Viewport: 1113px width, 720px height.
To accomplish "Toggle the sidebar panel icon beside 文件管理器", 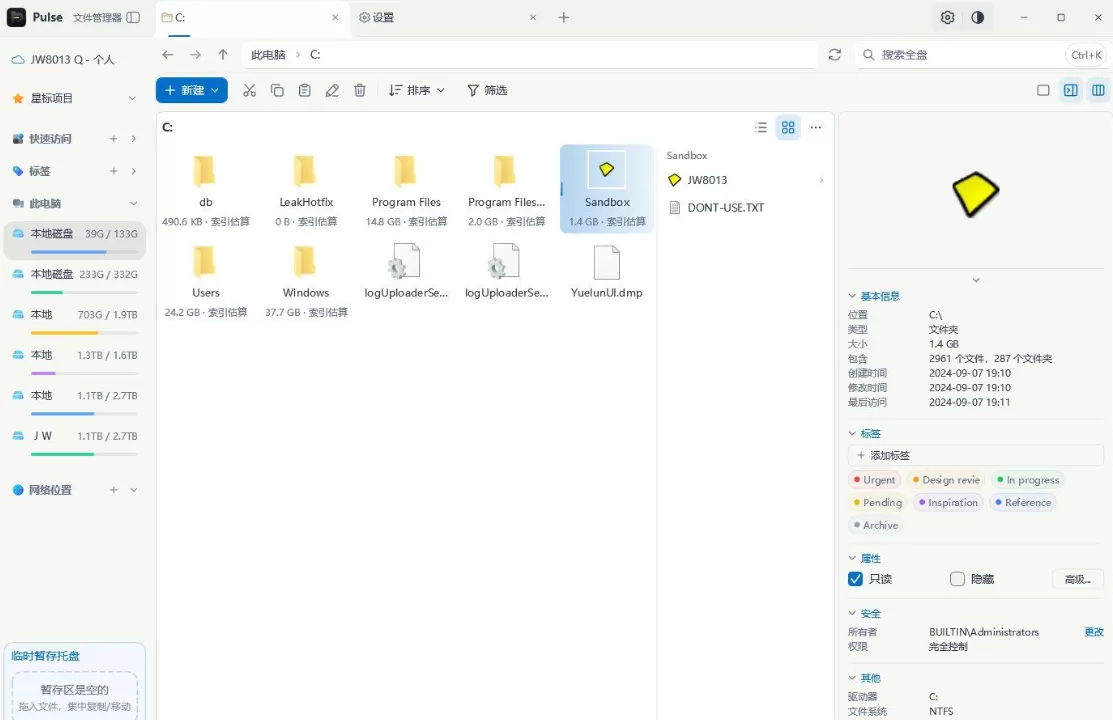I will pyautogui.click(x=133, y=17).
